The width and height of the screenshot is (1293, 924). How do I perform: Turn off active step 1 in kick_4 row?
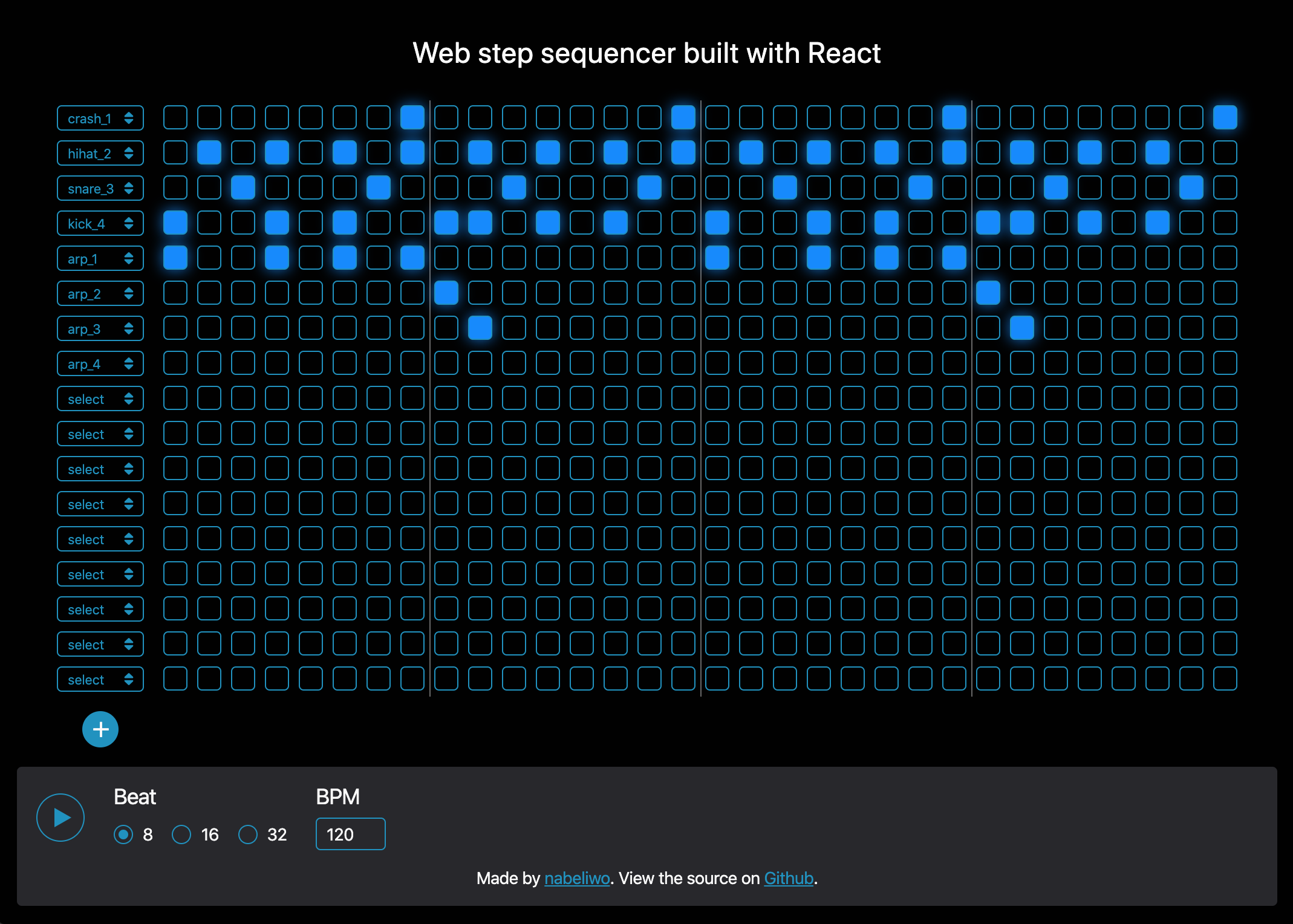click(x=175, y=223)
